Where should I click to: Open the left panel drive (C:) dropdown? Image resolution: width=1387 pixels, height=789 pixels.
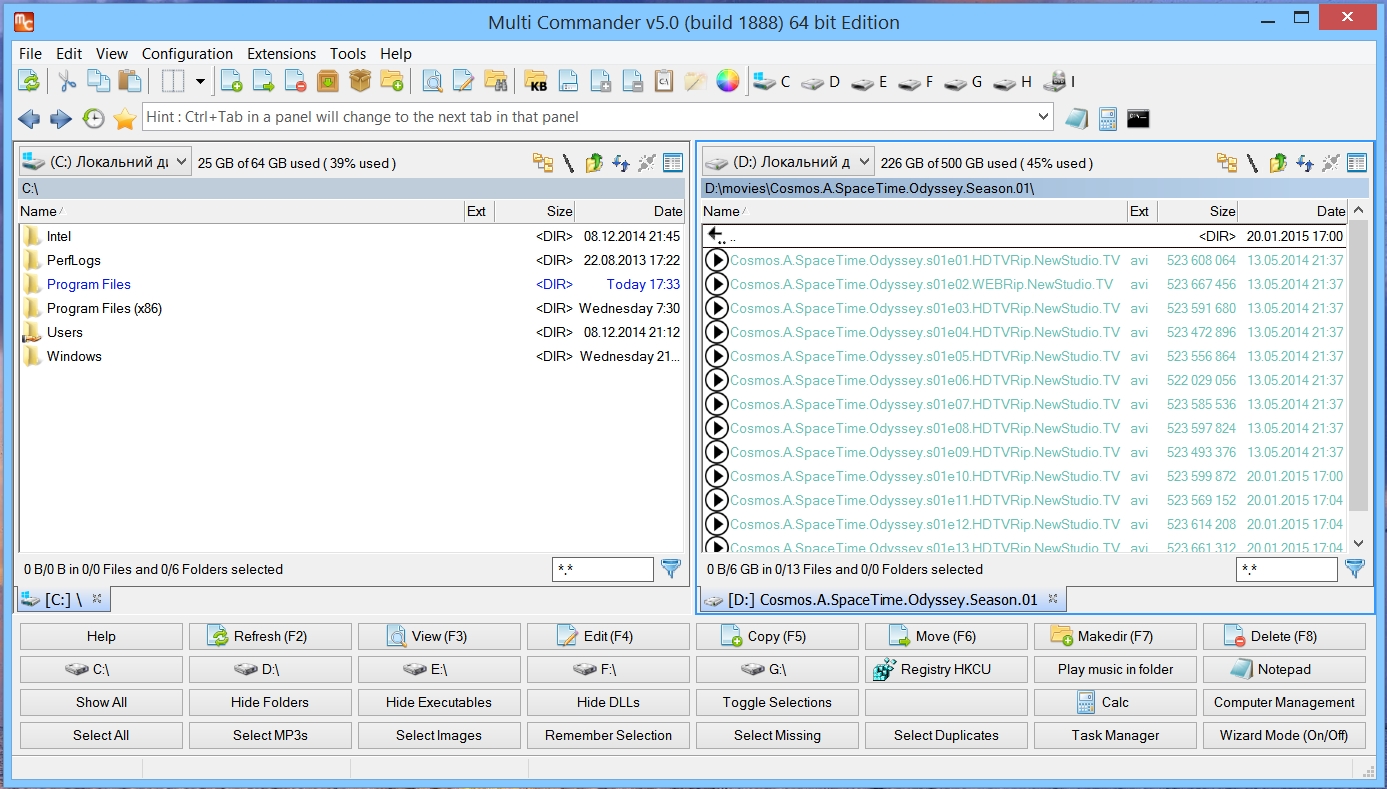(x=105, y=162)
